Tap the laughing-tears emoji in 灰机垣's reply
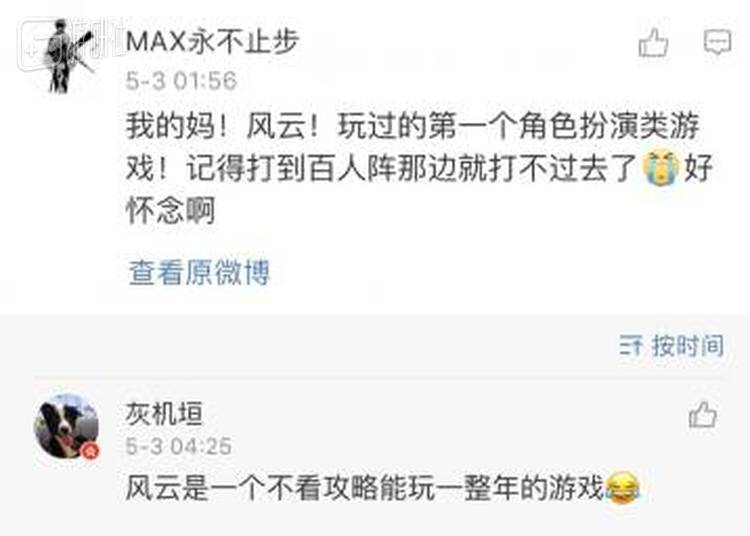 [622, 487]
